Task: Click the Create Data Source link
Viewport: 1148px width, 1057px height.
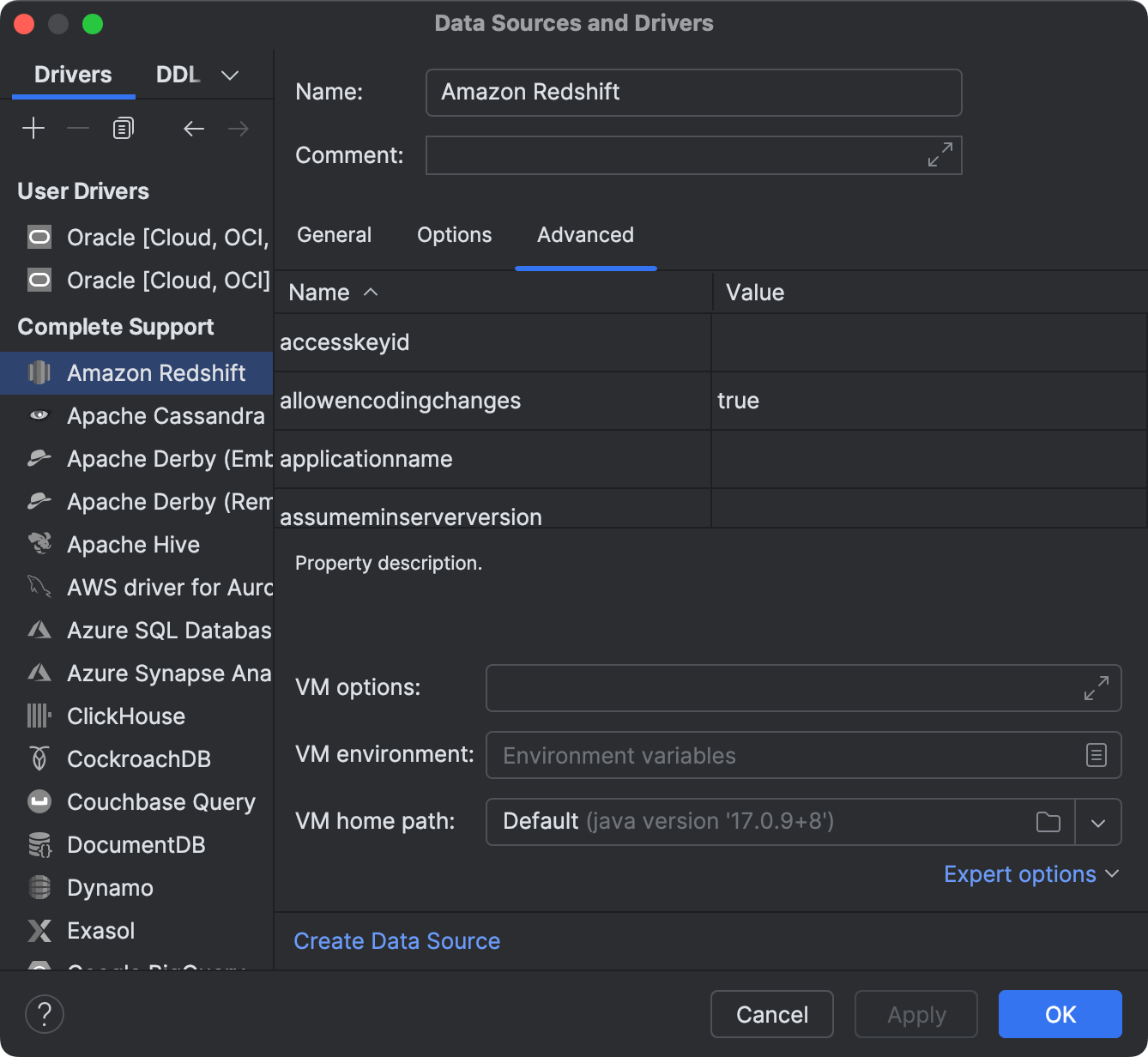Action: (396, 940)
